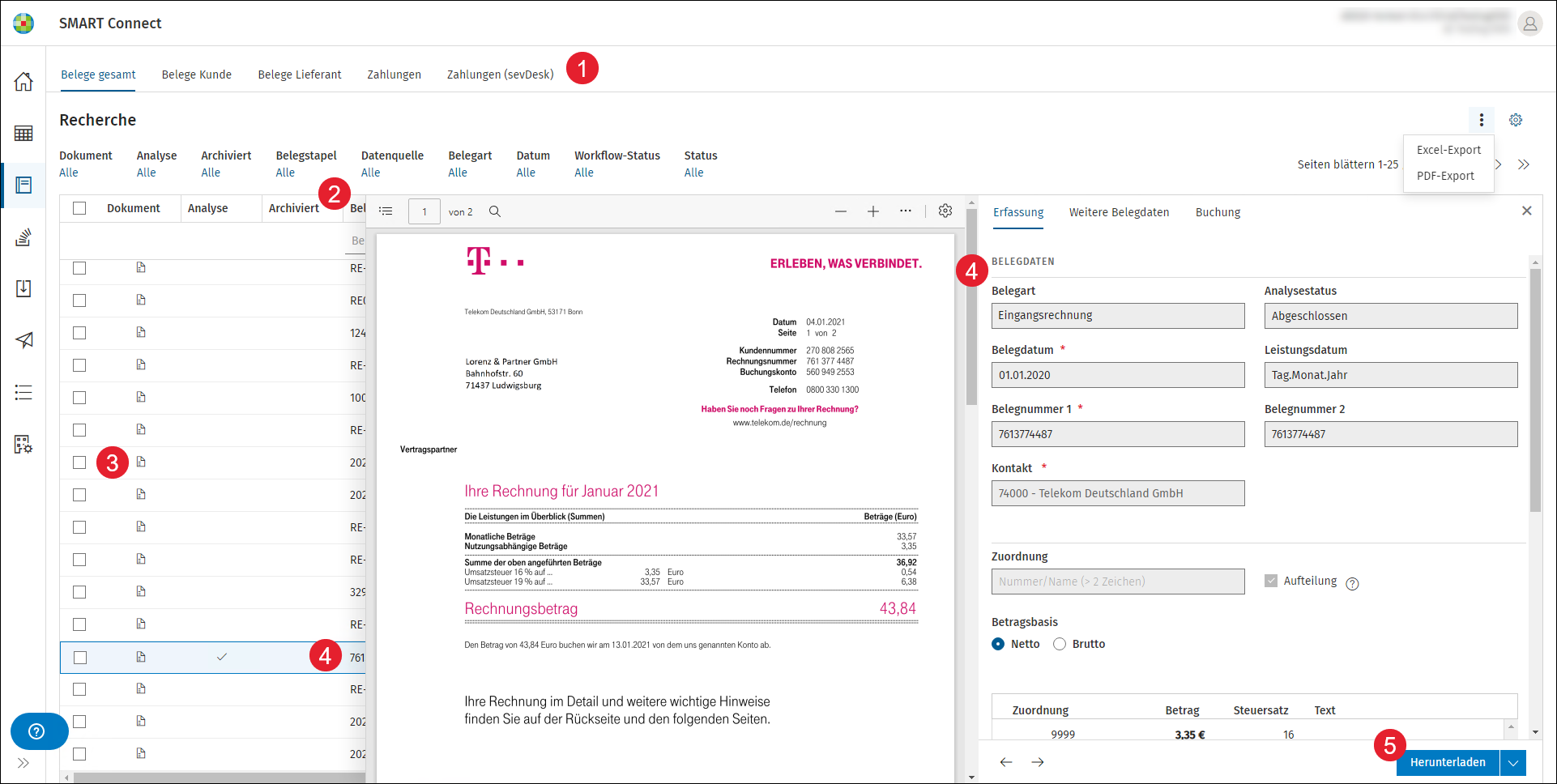Tick checkbox of row starting 329
Image resolution: width=1557 pixels, height=784 pixels.
click(79, 592)
